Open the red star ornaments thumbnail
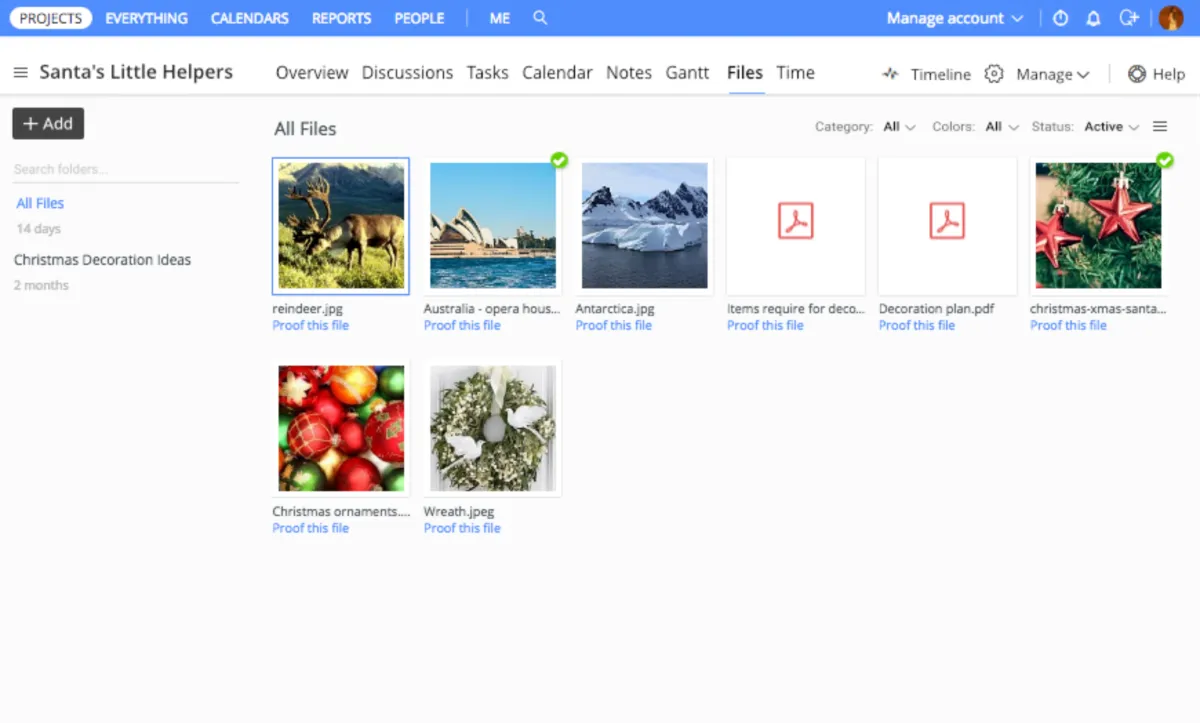 click(x=1099, y=226)
